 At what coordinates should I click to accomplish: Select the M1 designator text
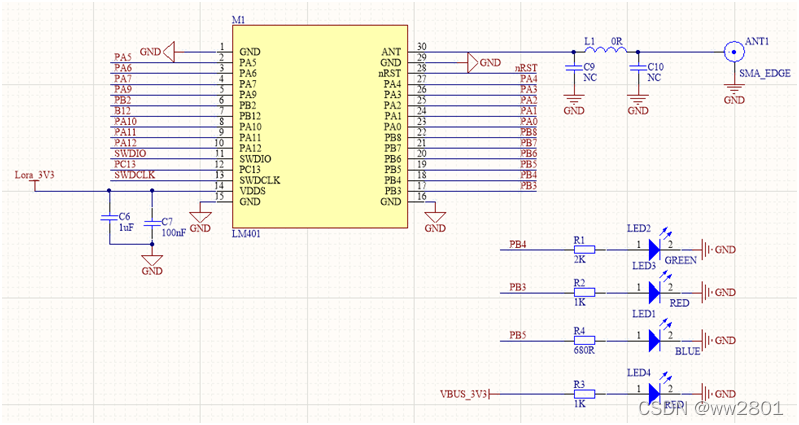[x=238, y=20]
